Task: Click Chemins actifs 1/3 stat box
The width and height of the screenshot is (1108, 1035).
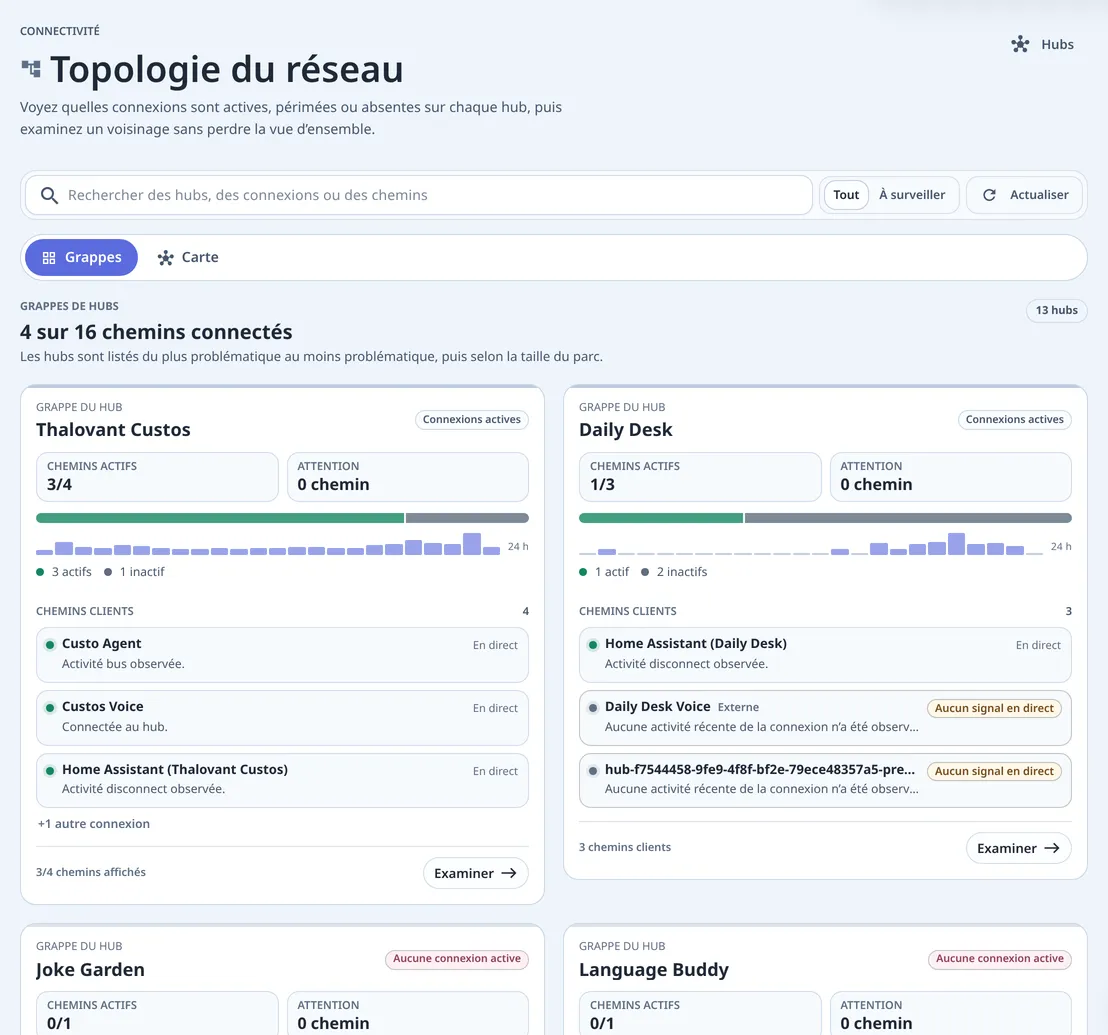Action: [x=700, y=477]
